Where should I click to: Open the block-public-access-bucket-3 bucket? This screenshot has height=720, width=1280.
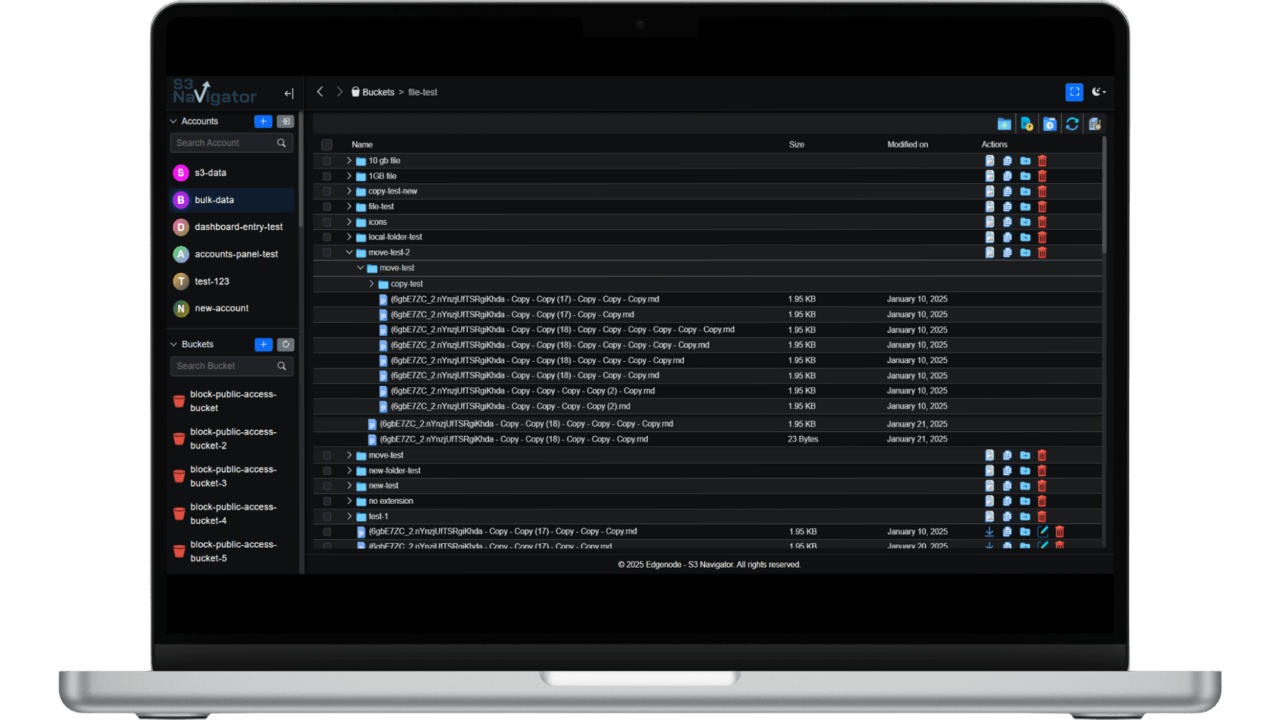pos(232,476)
